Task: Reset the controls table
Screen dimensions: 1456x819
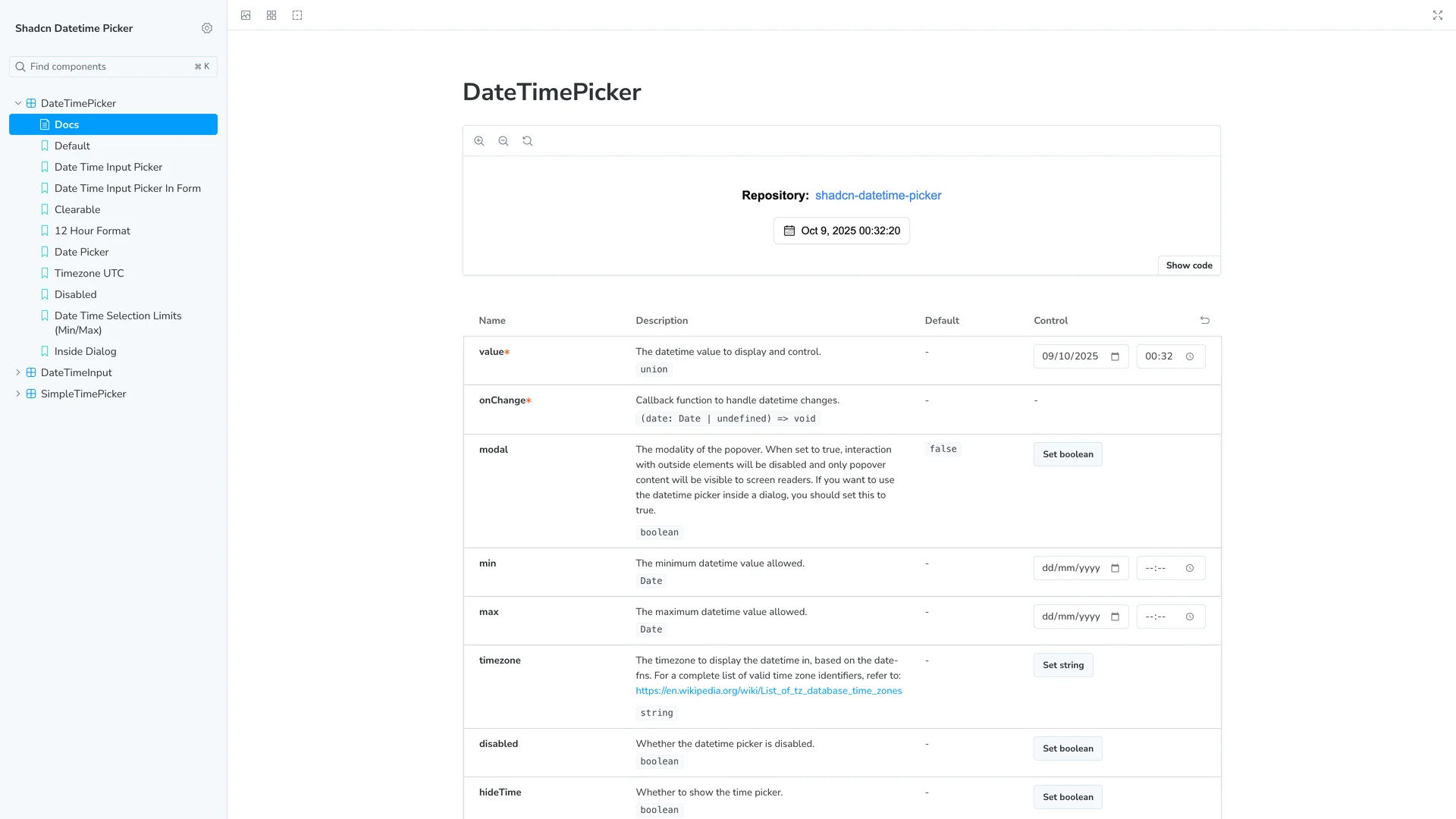Action: click(1205, 320)
